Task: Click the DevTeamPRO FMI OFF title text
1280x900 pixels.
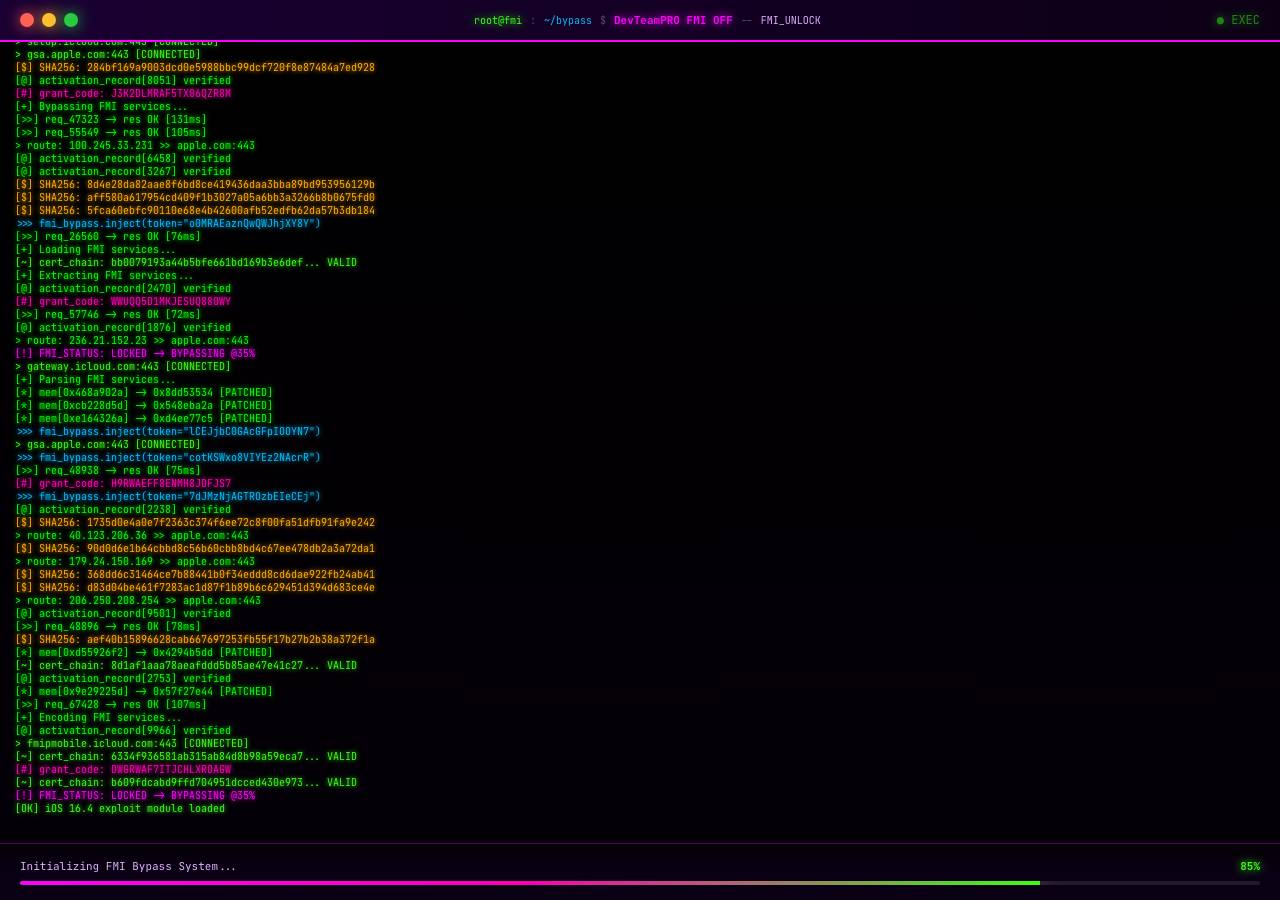Action: pos(673,21)
